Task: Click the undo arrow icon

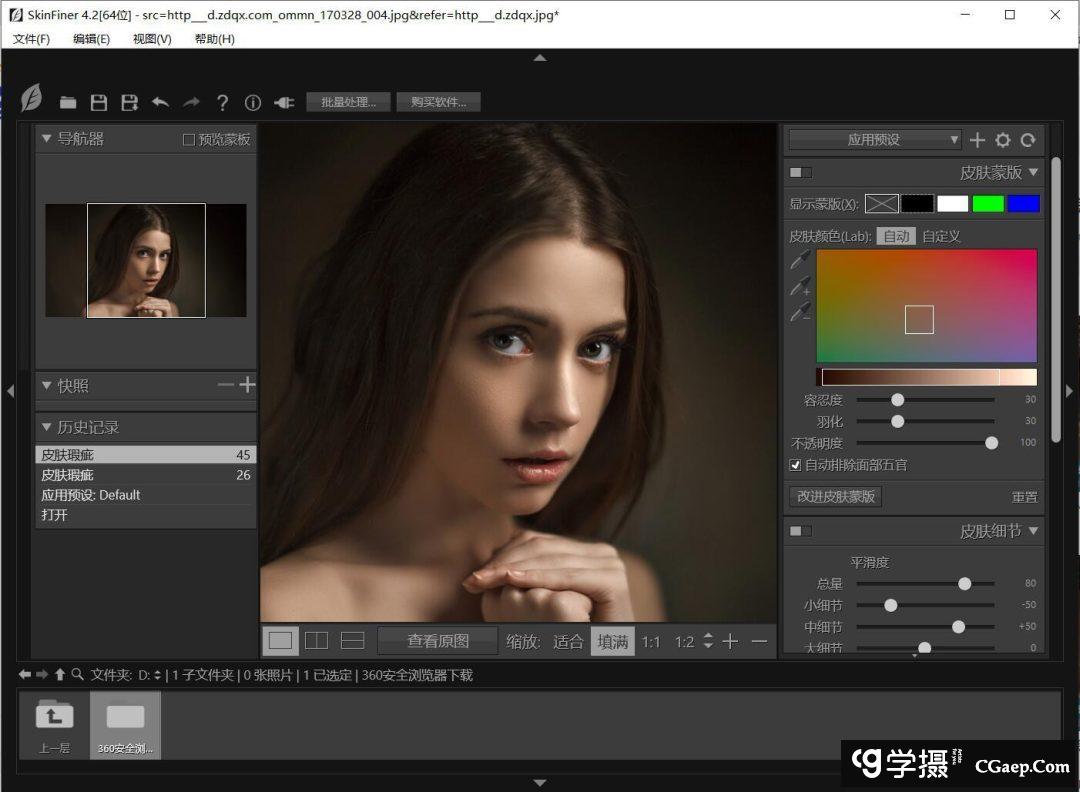Action: click(160, 102)
